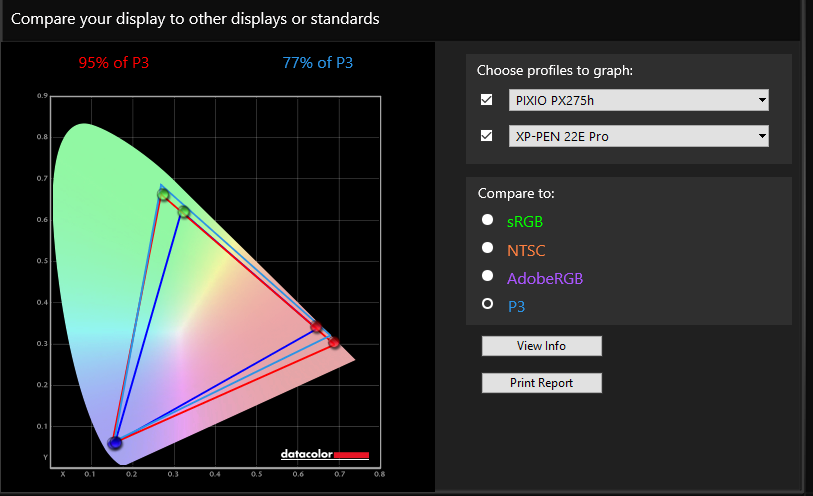The image size is (813, 496).
Task: Click the "Choose profiles to graph:" heading
Action: tap(555, 70)
